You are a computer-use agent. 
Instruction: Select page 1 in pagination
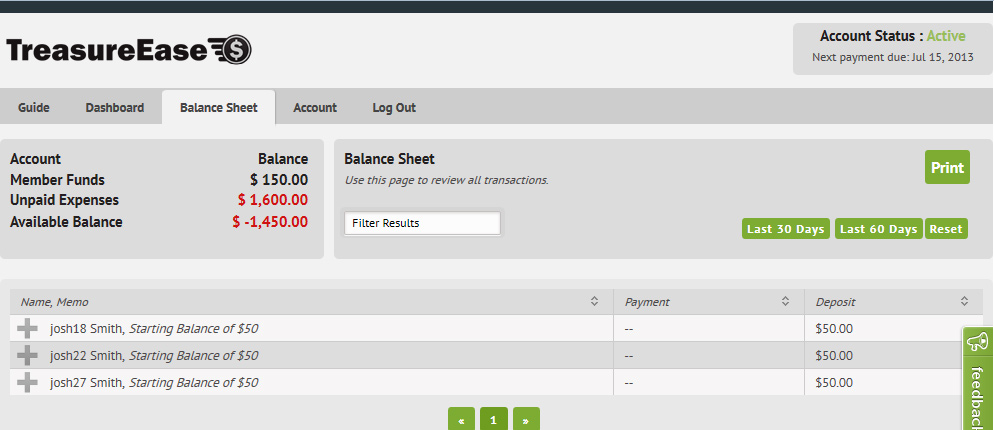[493, 420]
